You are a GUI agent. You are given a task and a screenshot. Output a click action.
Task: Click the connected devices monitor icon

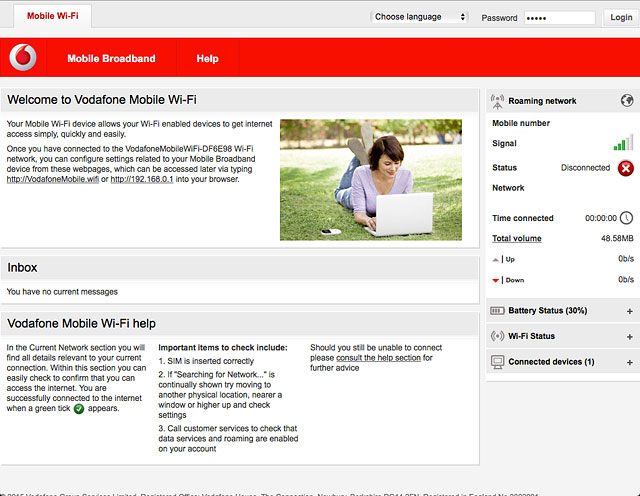click(498, 361)
